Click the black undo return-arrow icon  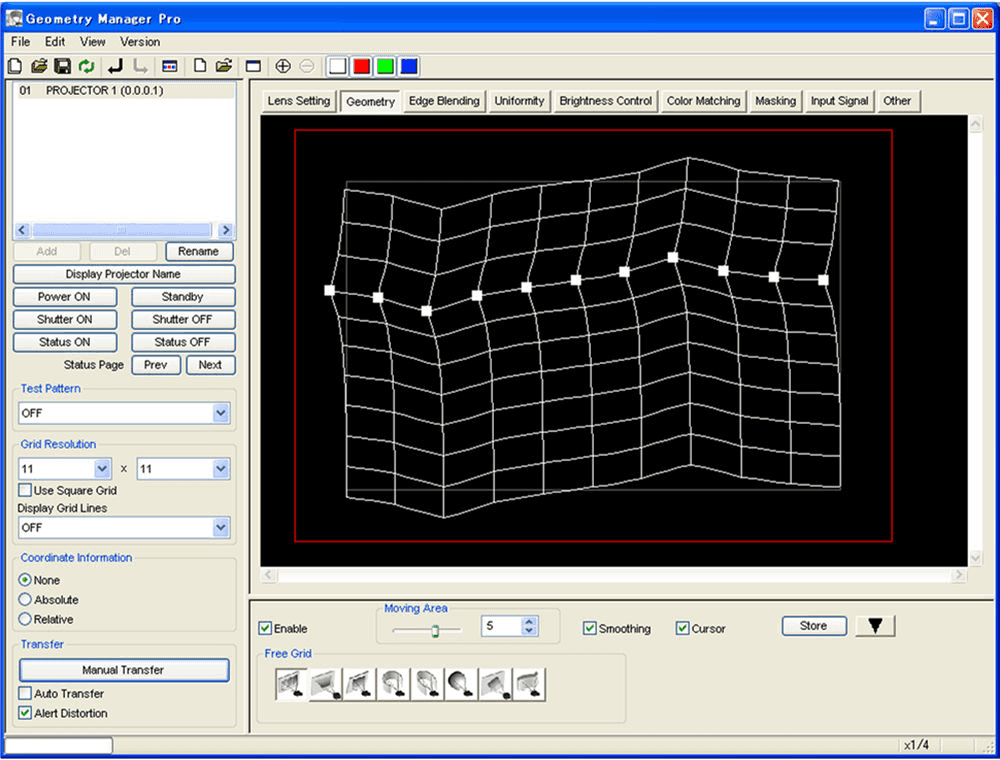pyautogui.click(x=115, y=66)
